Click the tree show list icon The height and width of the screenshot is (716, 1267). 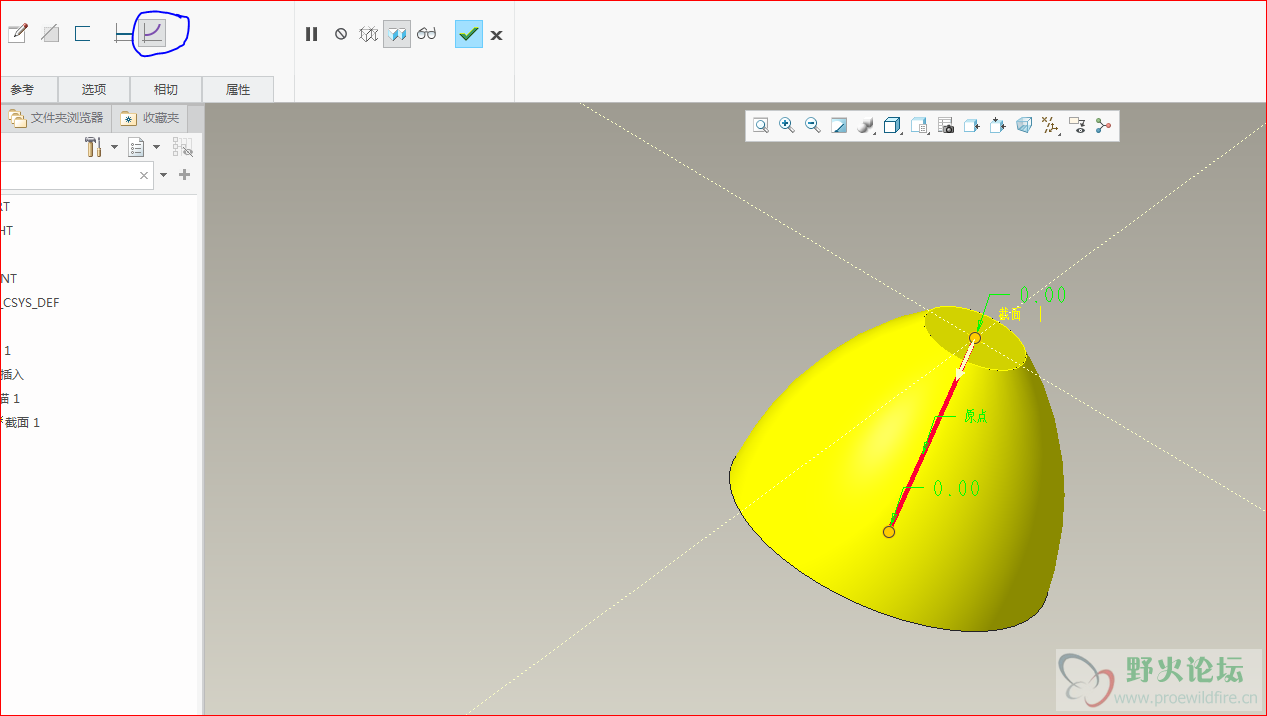136,147
